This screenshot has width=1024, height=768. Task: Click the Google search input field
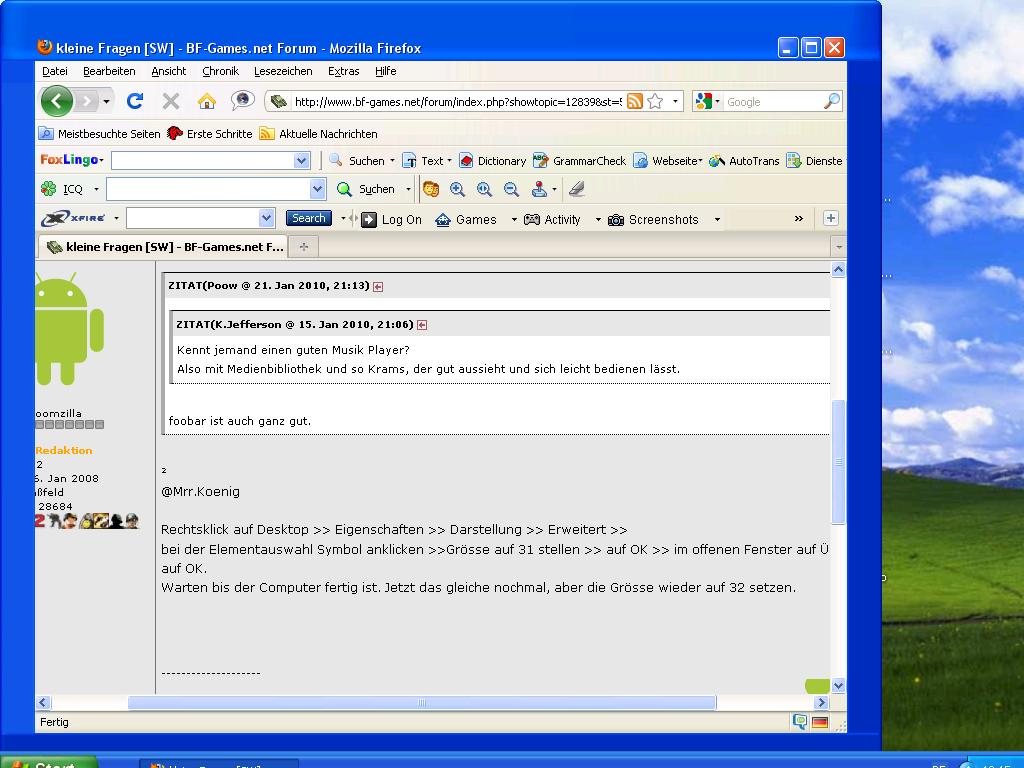tap(772, 102)
